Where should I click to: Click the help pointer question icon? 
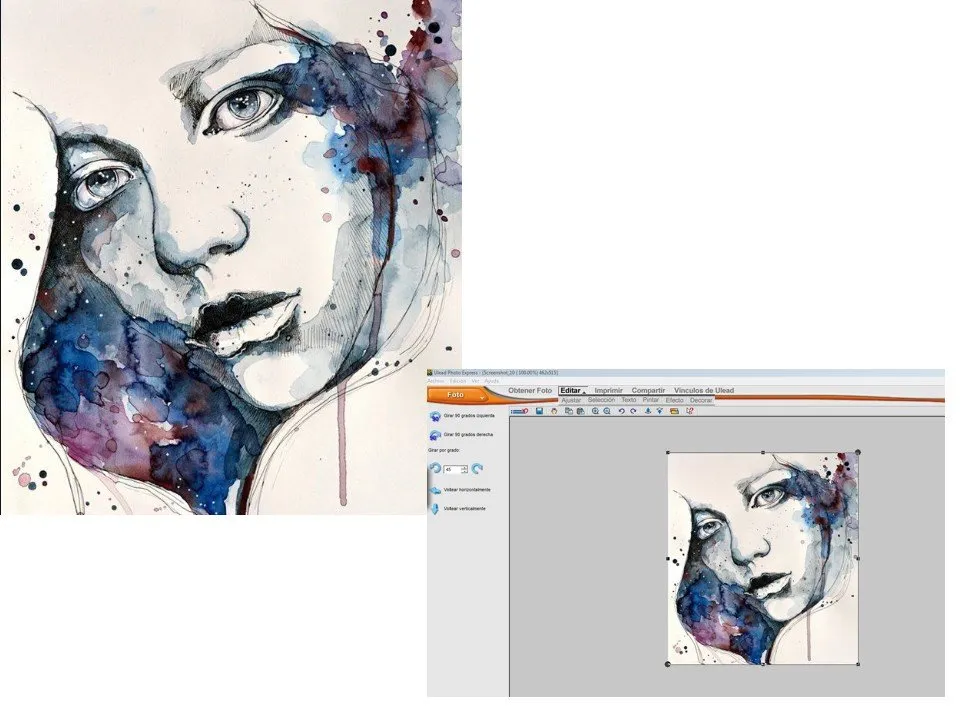pos(690,411)
